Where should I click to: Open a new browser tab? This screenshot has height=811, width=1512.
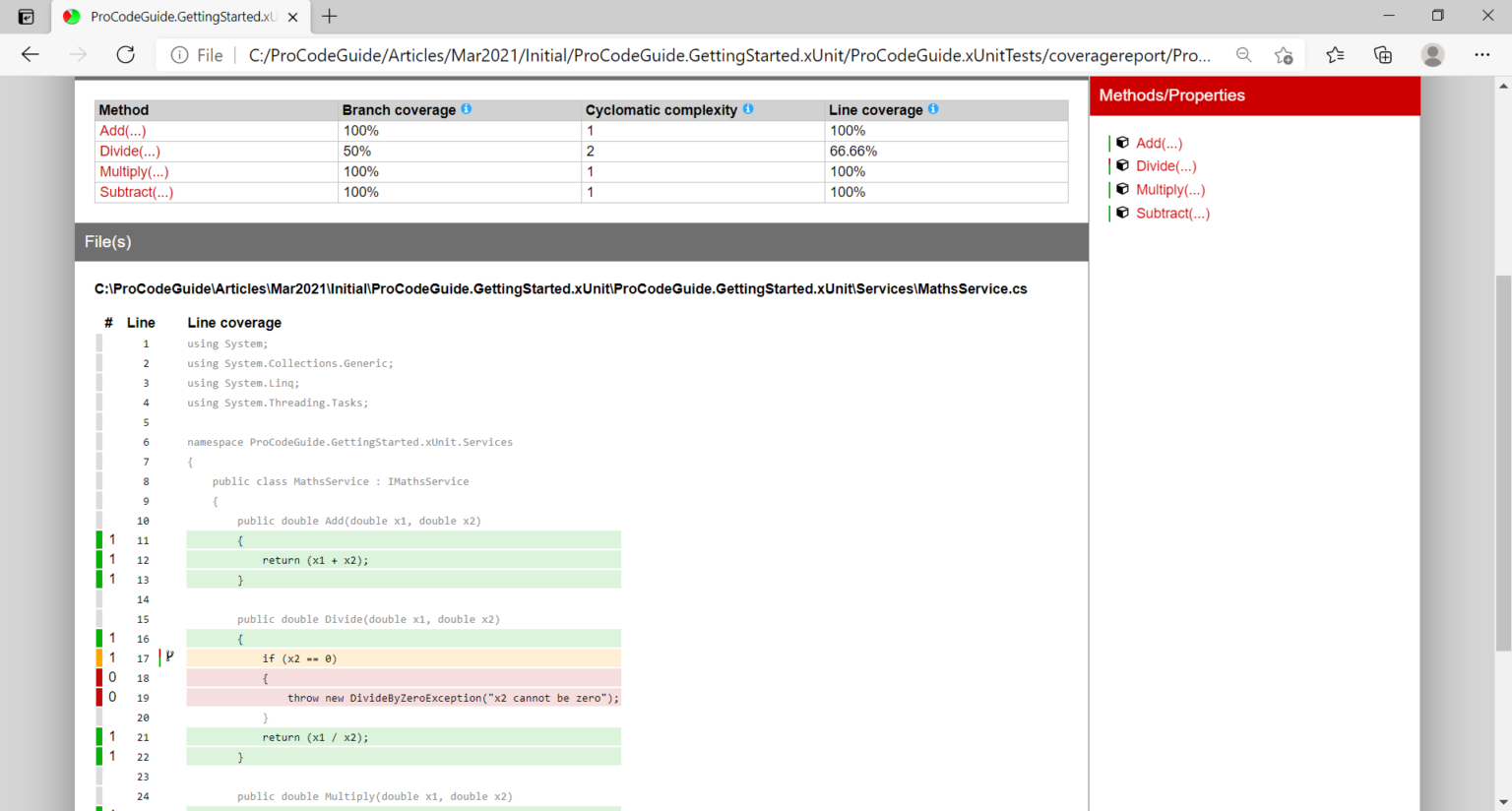point(330,17)
